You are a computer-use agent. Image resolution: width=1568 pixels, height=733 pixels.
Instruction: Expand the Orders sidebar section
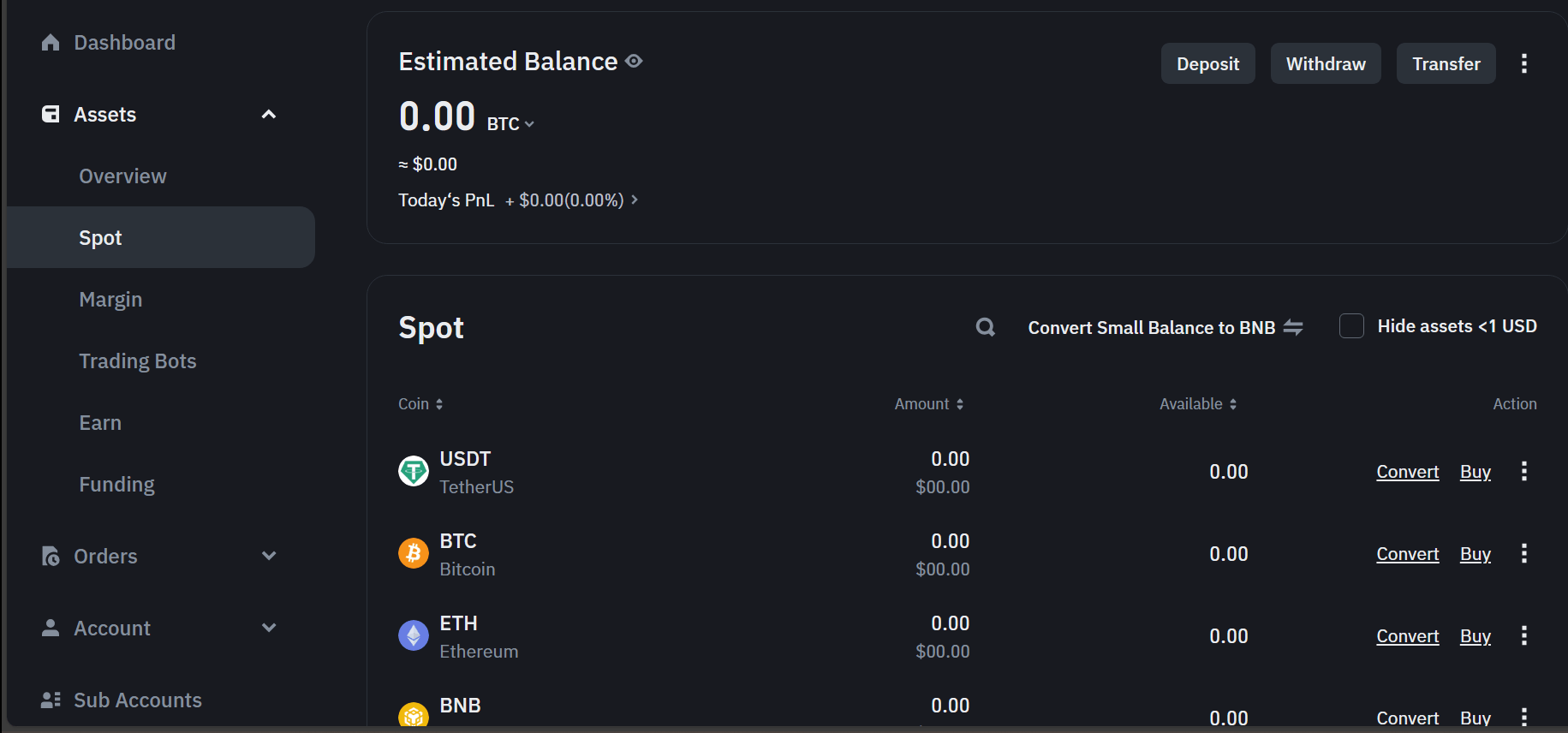(268, 556)
